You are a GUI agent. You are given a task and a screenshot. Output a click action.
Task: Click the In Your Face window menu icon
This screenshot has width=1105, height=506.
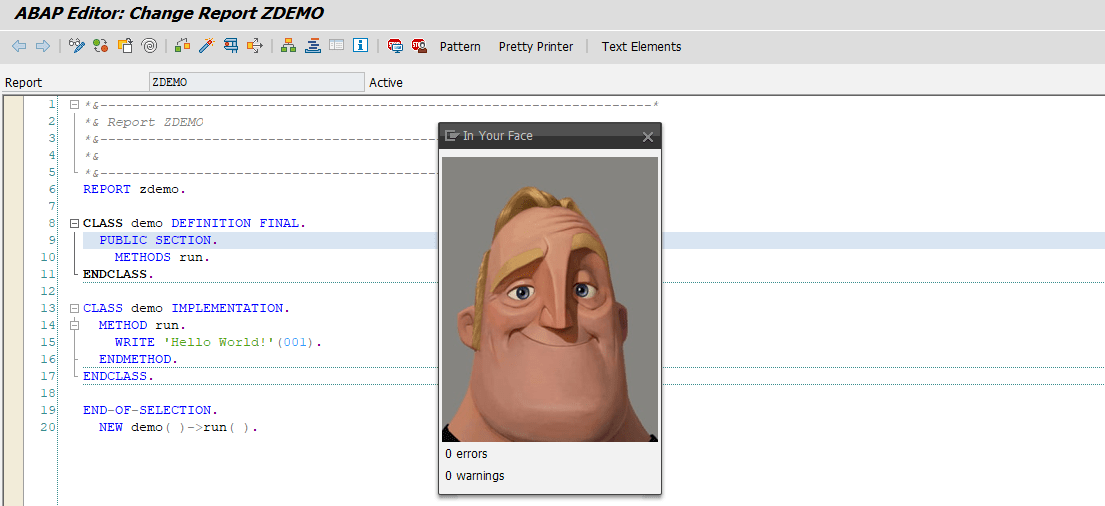tap(452, 135)
